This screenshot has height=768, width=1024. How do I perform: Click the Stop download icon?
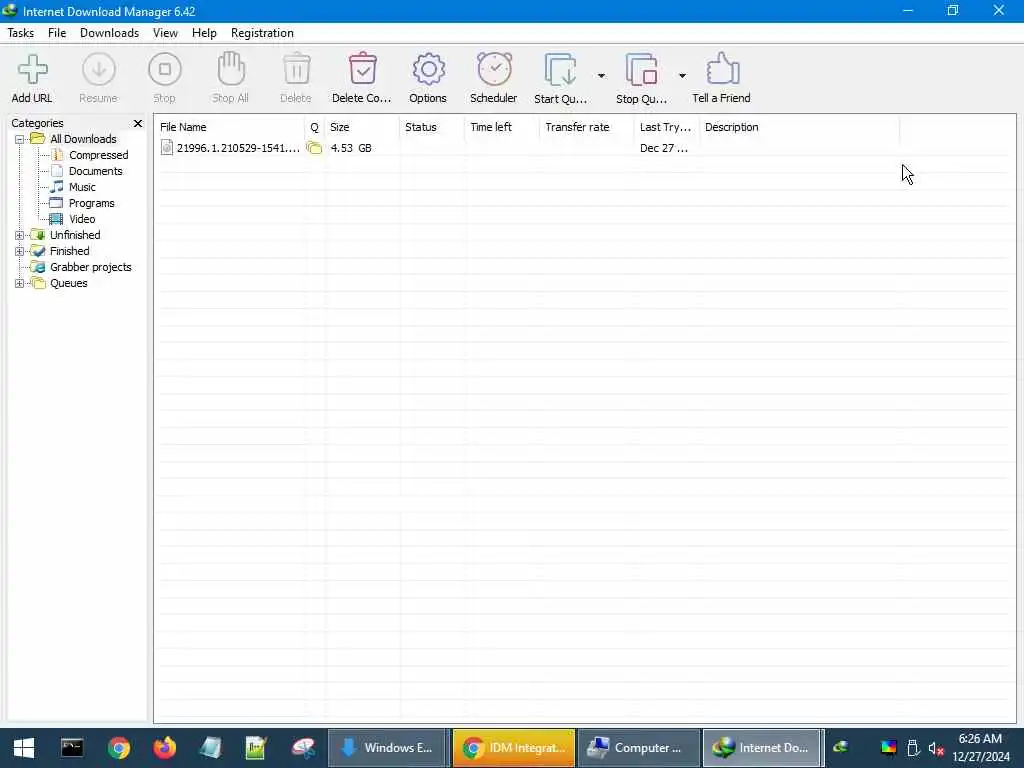(165, 69)
